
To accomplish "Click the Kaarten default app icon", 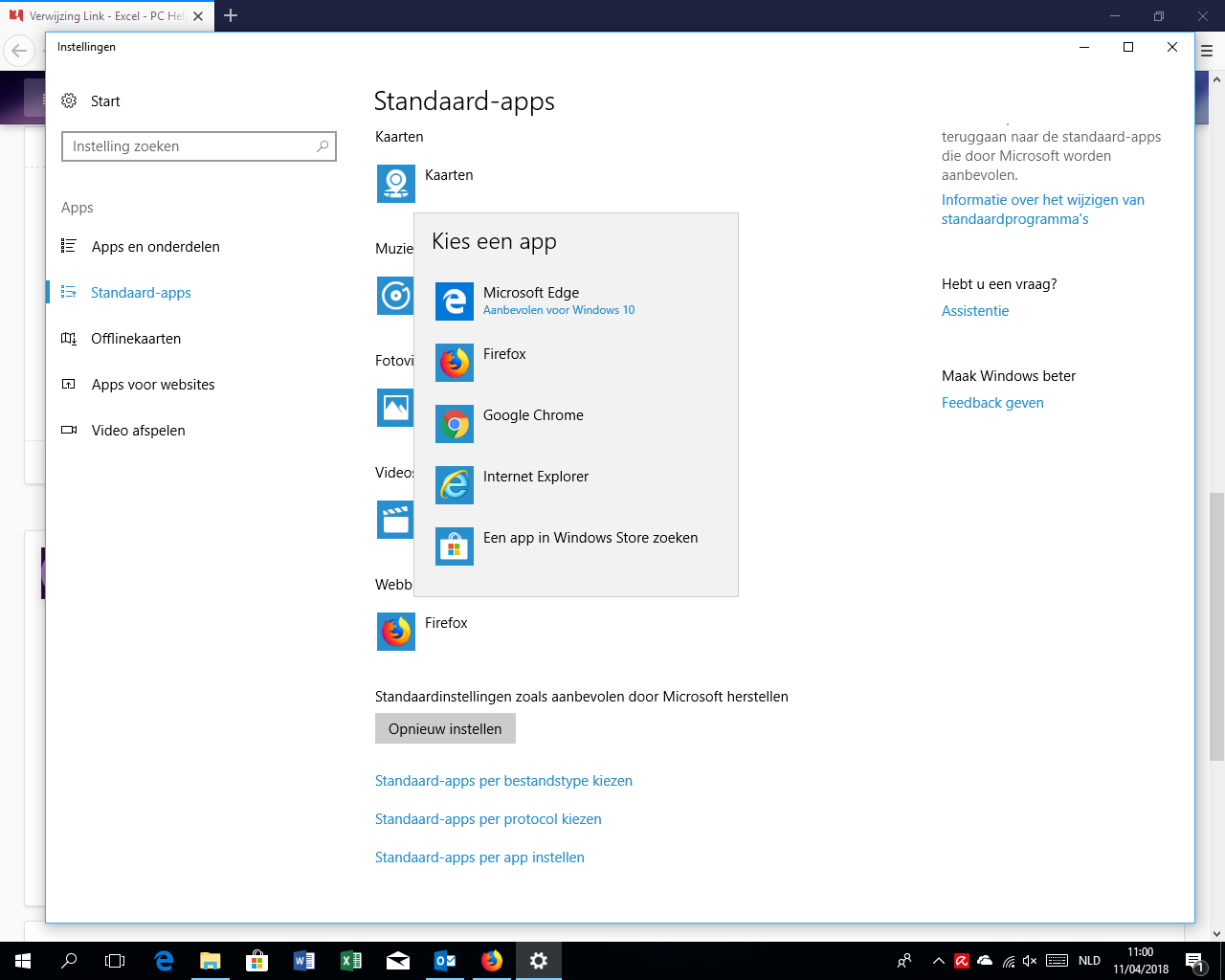I will [x=396, y=184].
